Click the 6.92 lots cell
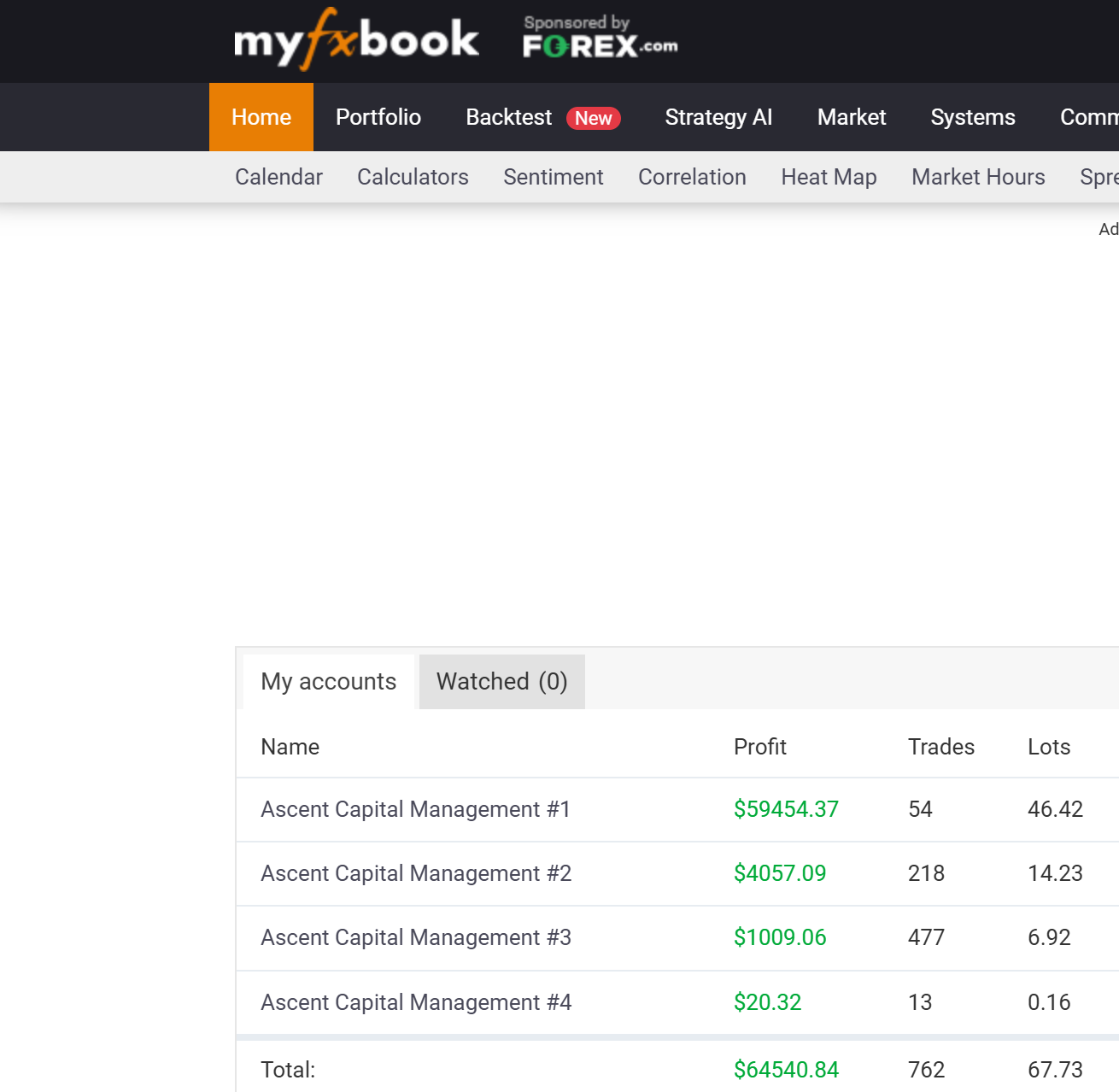Image resolution: width=1119 pixels, height=1092 pixels. (1049, 937)
